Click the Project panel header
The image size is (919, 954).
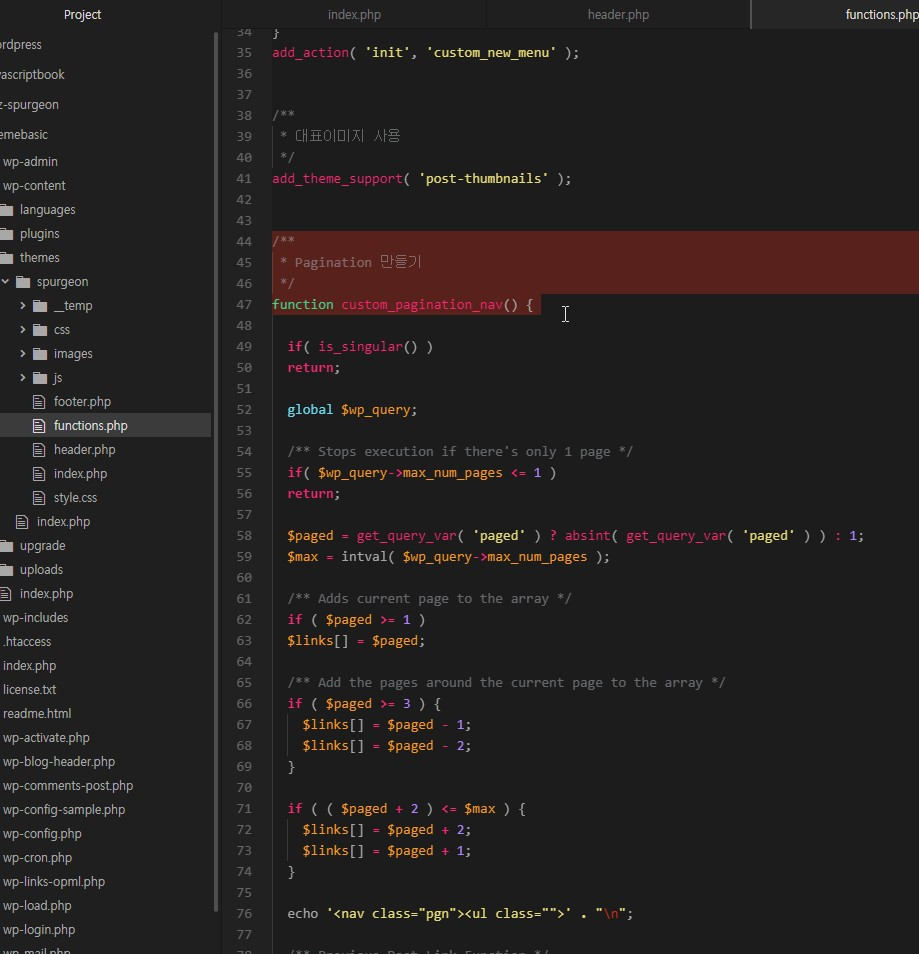[82, 15]
